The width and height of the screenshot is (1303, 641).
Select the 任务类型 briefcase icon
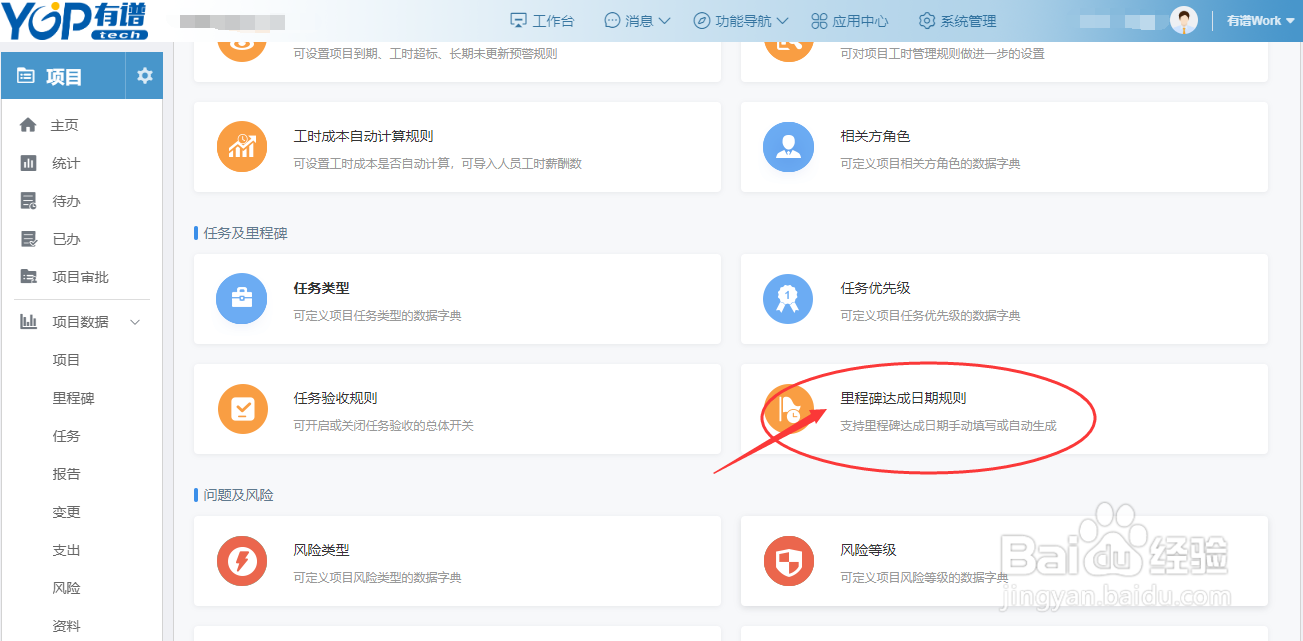[x=243, y=298]
